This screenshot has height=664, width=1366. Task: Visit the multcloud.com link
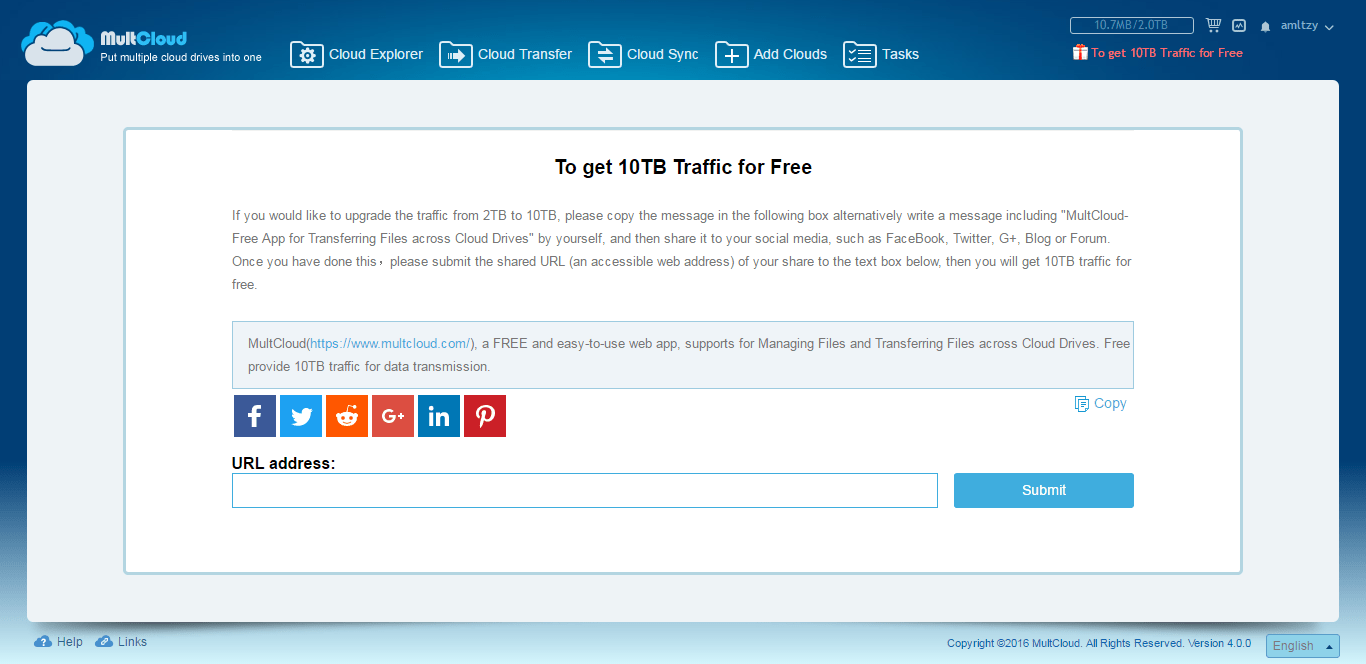click(388, 343)
